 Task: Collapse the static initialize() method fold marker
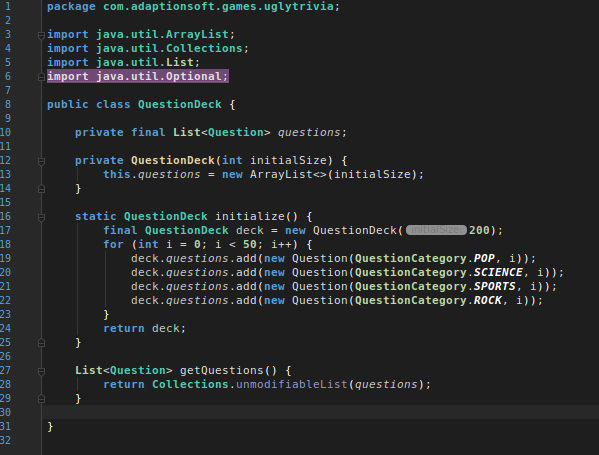click(41, 217)
